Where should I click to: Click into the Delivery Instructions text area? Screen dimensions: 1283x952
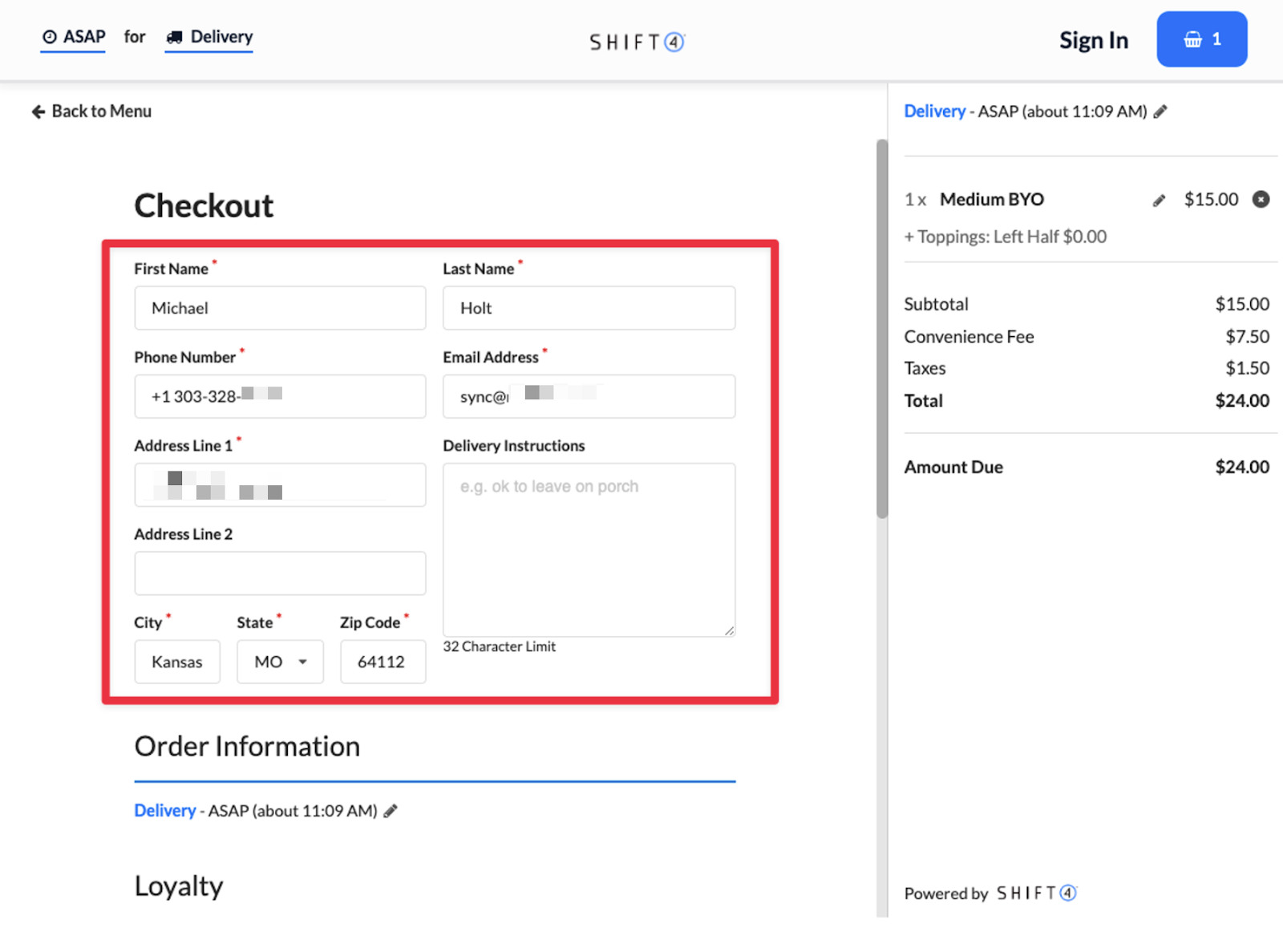[x=589, y=549]
